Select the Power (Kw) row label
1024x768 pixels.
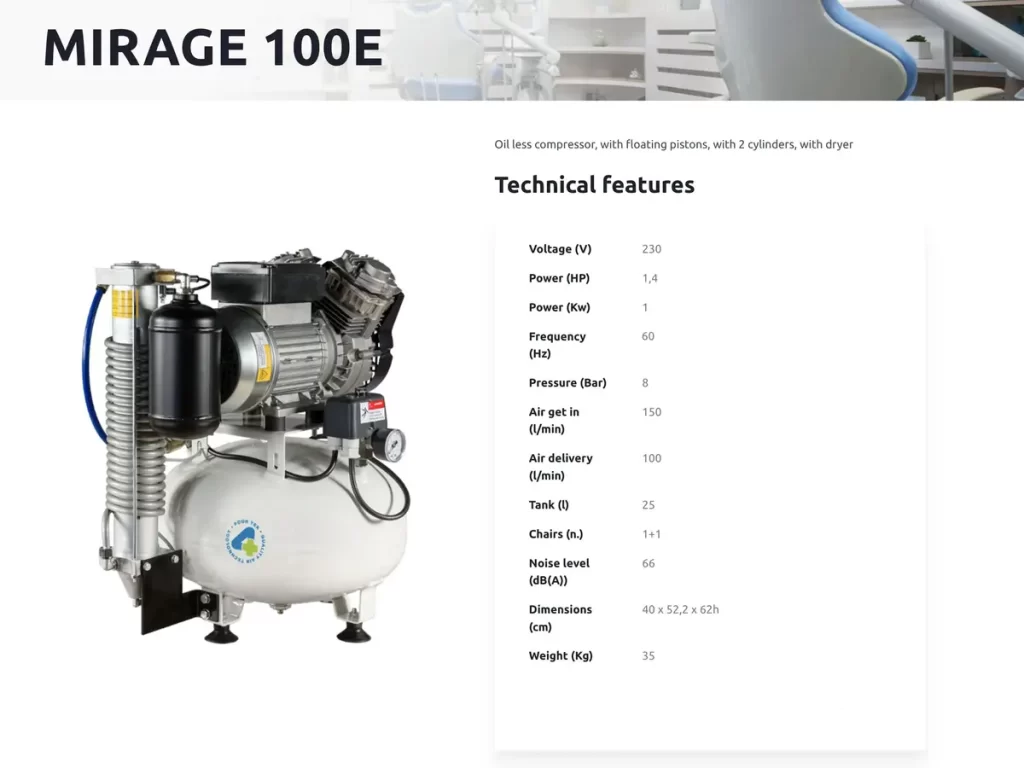point(559,307)
